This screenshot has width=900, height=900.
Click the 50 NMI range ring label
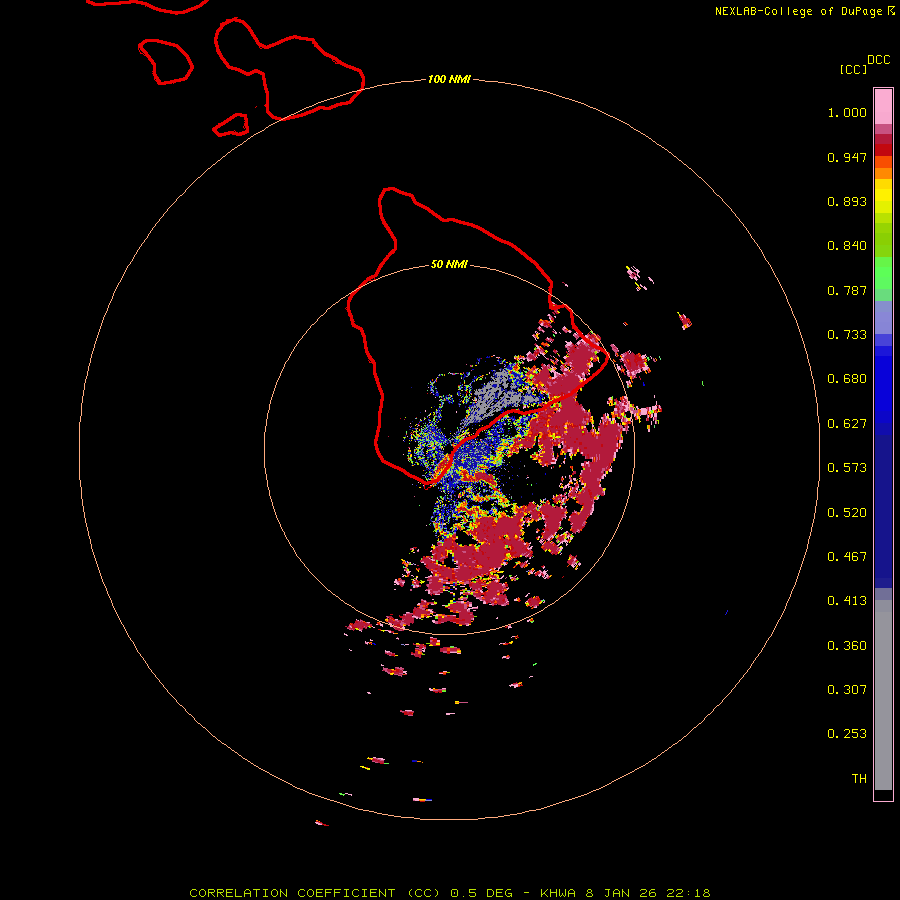coord(449,264)
